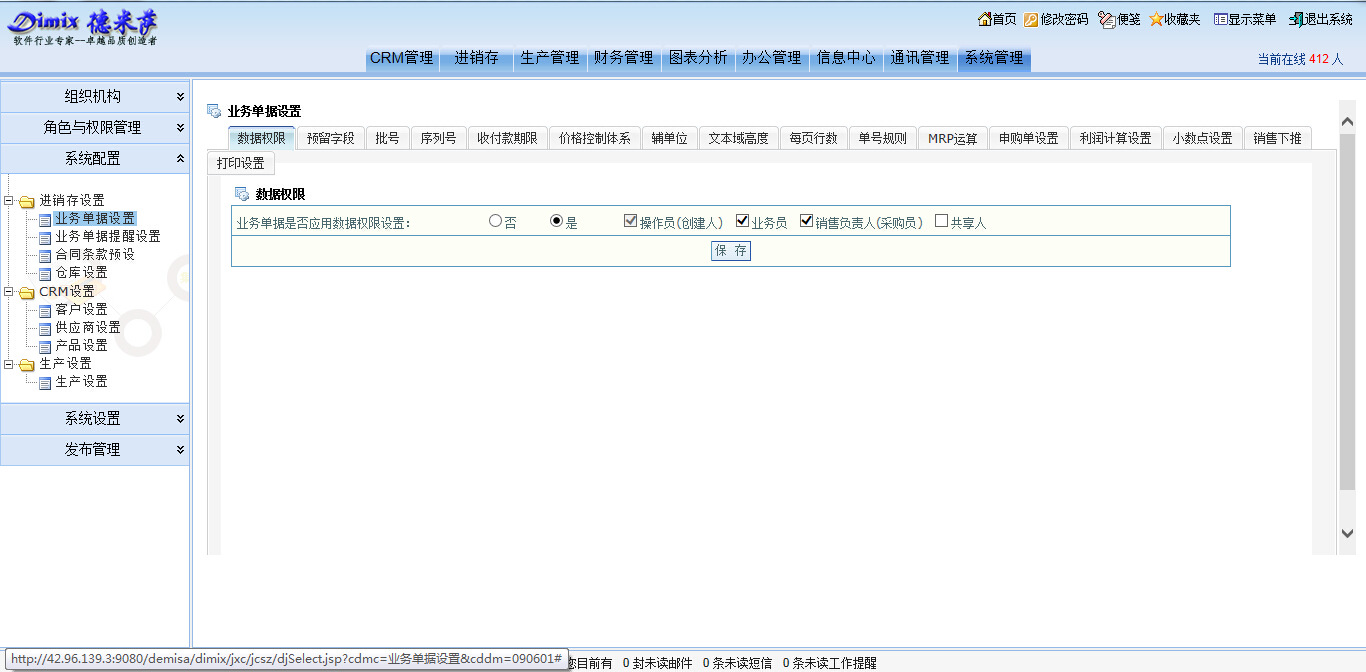Image resolution: width=1366 pixels, height=672 pixels.
Task: Click the 保存 button
Action: click(x=730, y=251)
